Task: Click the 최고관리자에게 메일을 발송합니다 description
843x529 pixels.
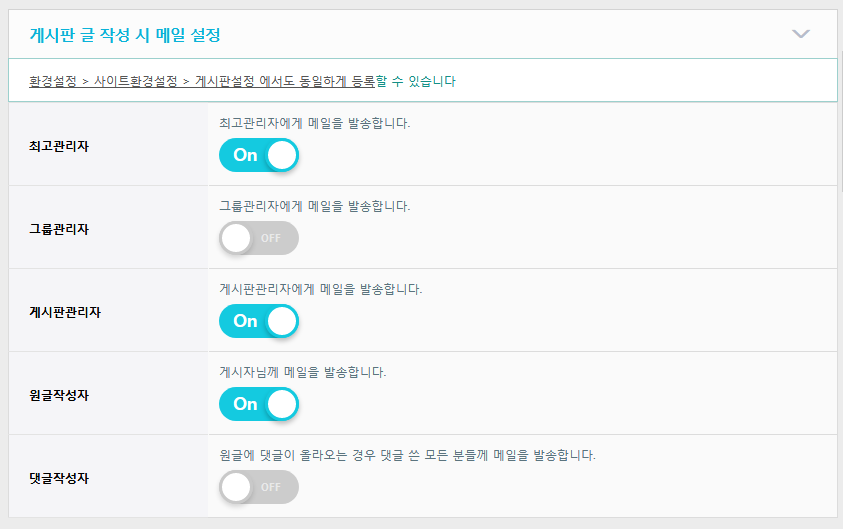Action: [314, 124]
